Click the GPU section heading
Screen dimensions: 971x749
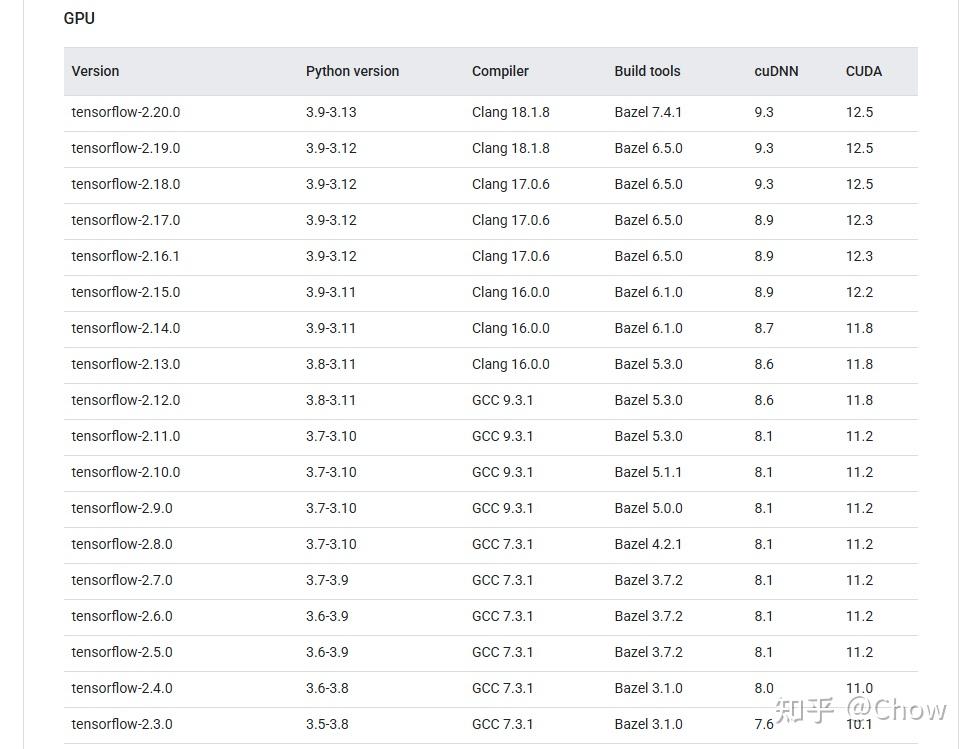point(79,18)
